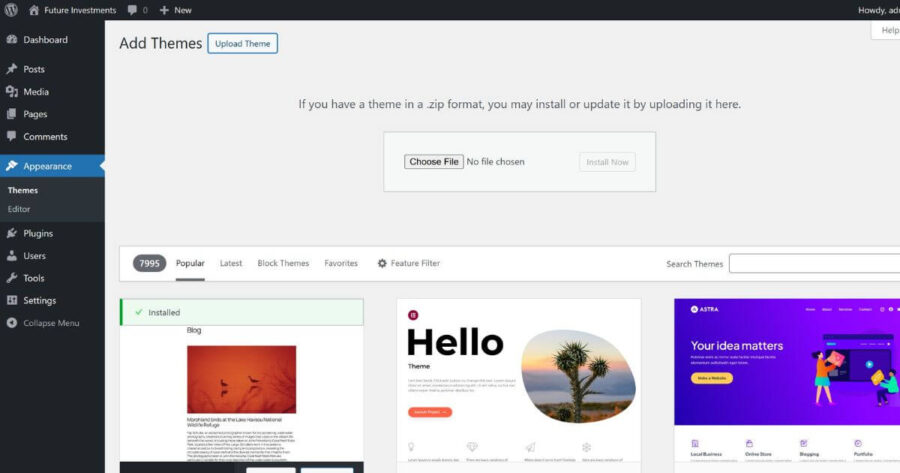Click the Tools wrench icon

point(11,278)
